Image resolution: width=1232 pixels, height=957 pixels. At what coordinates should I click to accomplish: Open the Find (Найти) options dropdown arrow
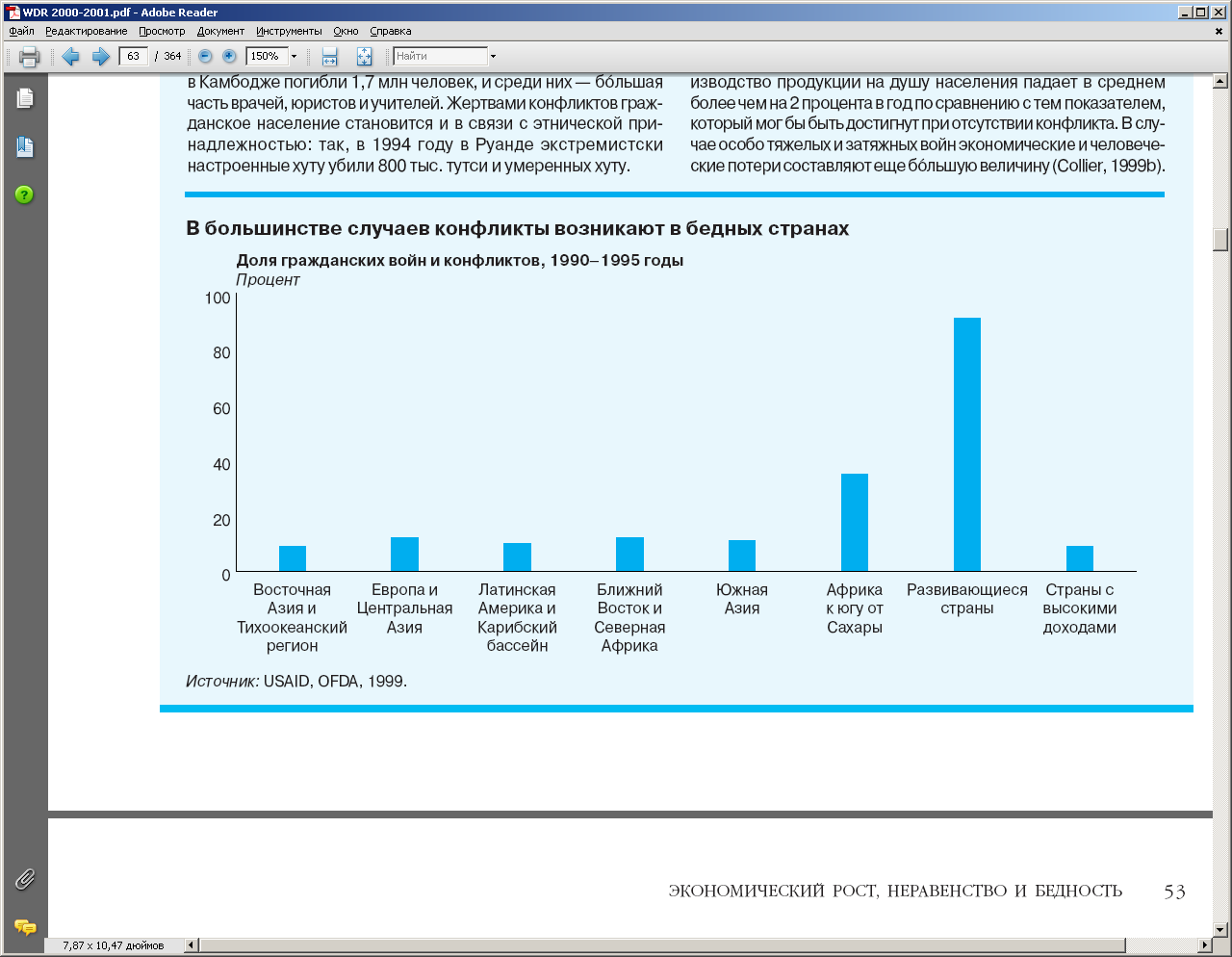tap(493, 56)
